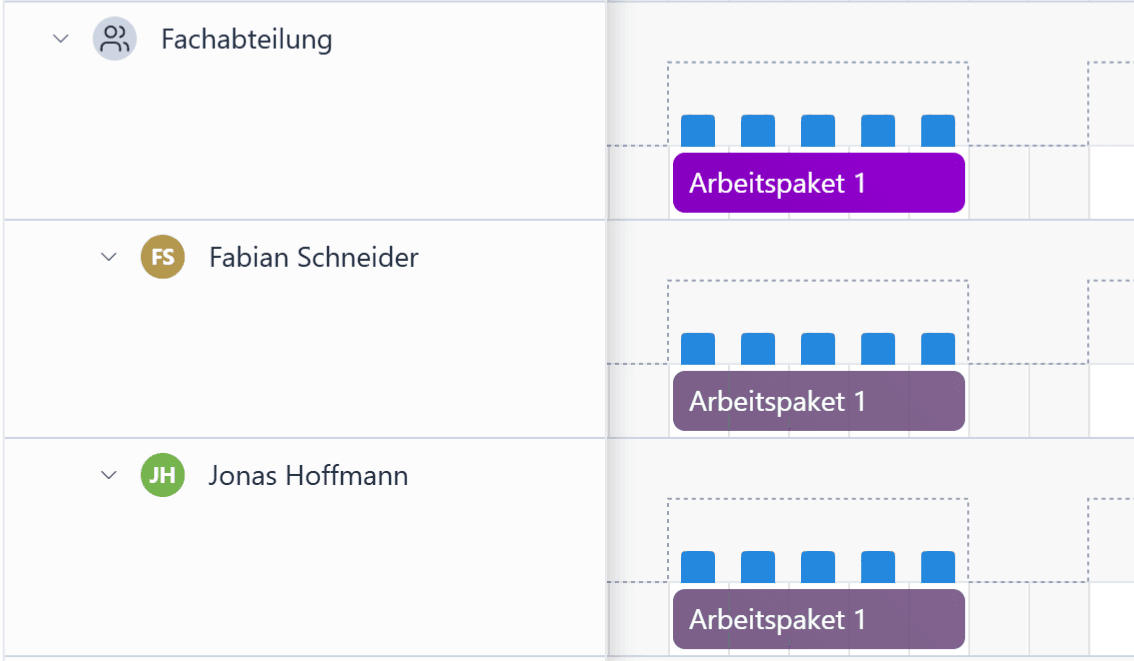1134x661 pixels.
Task: Open Jonas Hoffmann's Arbeitspaket 1 bar
Action: click(818, 619)
